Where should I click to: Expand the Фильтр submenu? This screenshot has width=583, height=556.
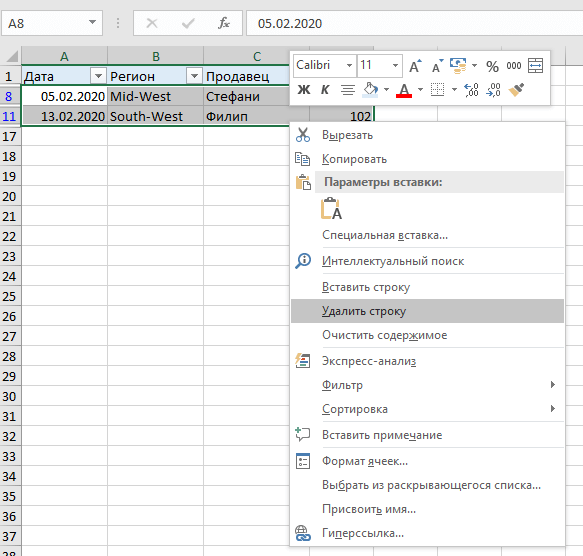click(428, 385)
